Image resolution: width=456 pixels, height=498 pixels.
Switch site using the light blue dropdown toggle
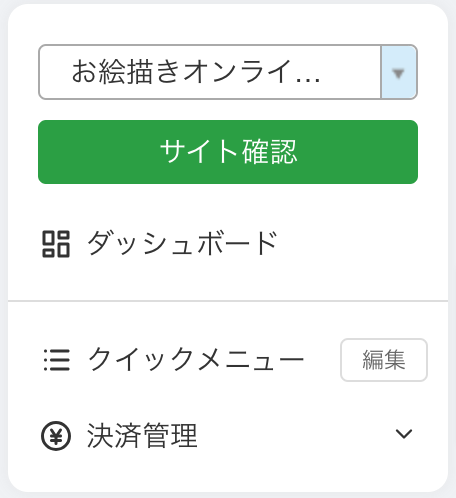[x=399, y=72]
